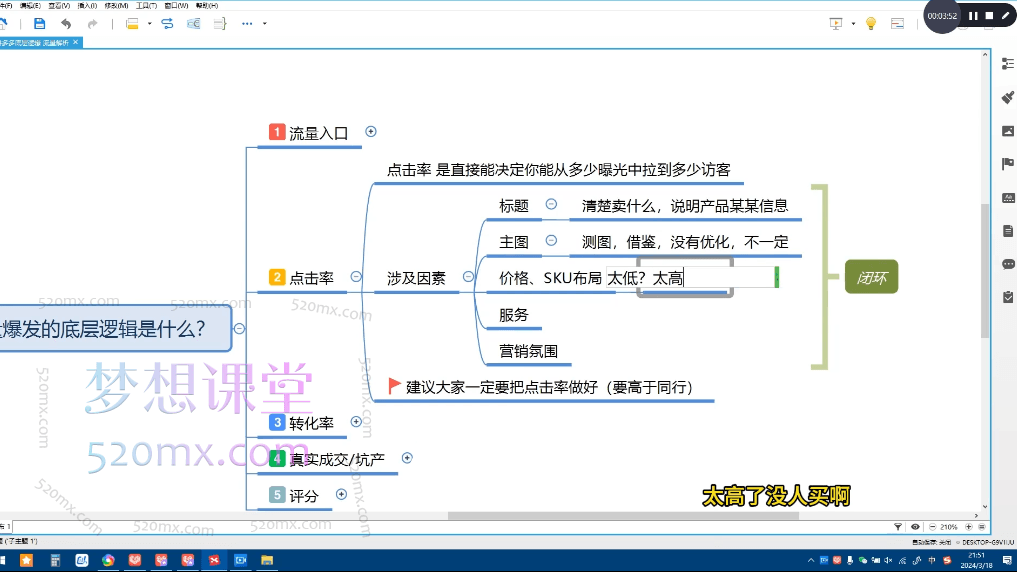Open the calculator app in the taskbar
Image resolution: width=1017 pixels, height=572 pixels.
coord(55,560)
